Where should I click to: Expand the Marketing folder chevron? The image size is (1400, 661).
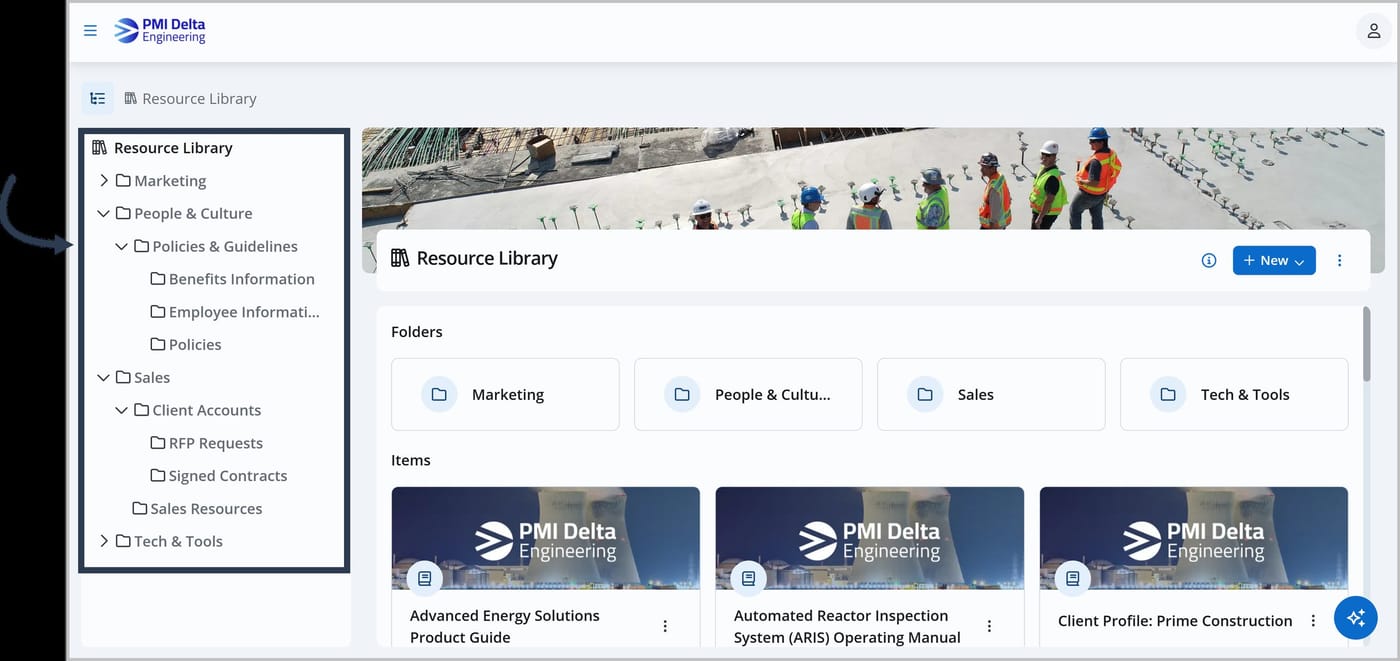pos(104,181)
